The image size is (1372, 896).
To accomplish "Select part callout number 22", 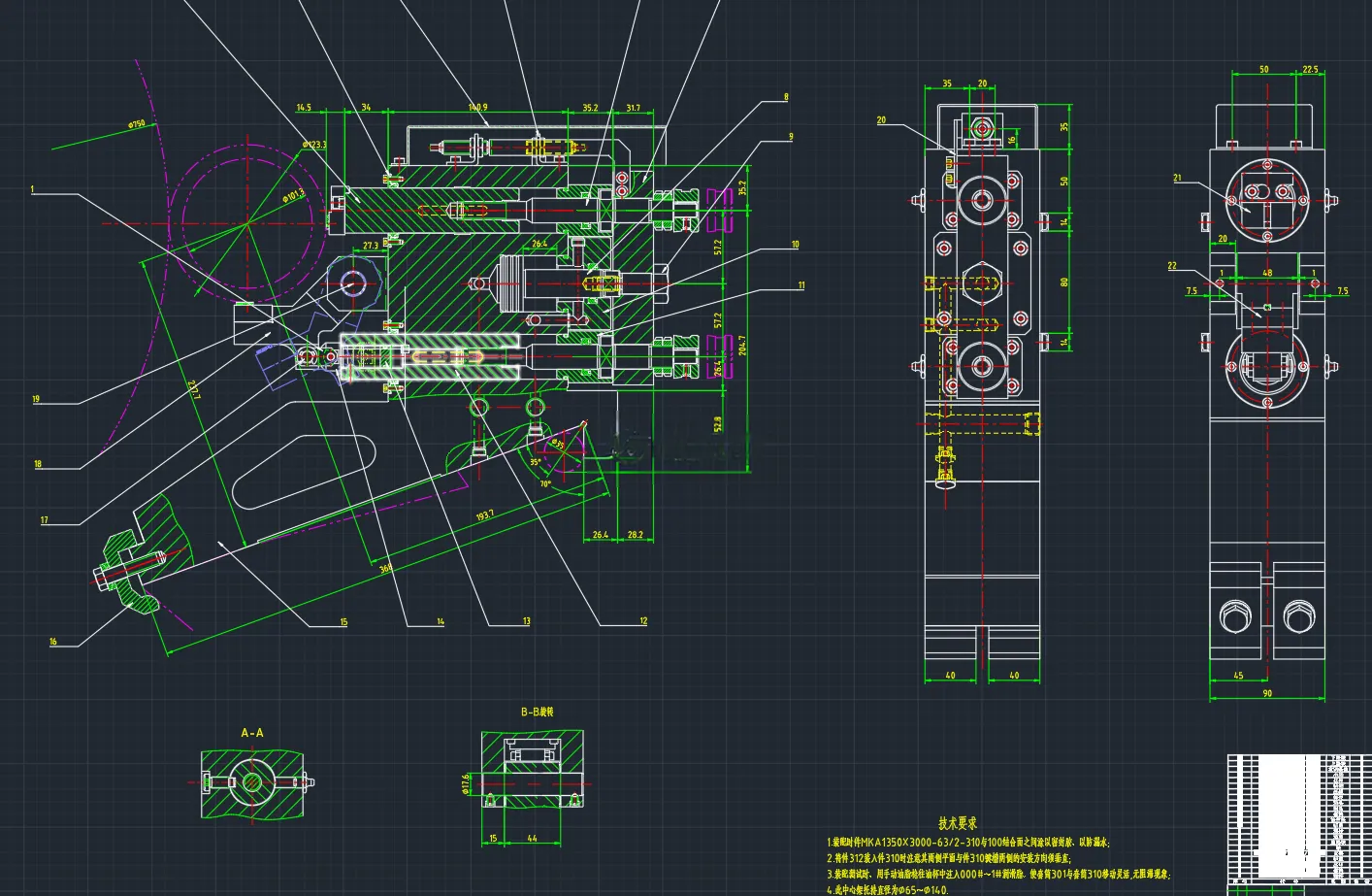I will [1172, 266].
